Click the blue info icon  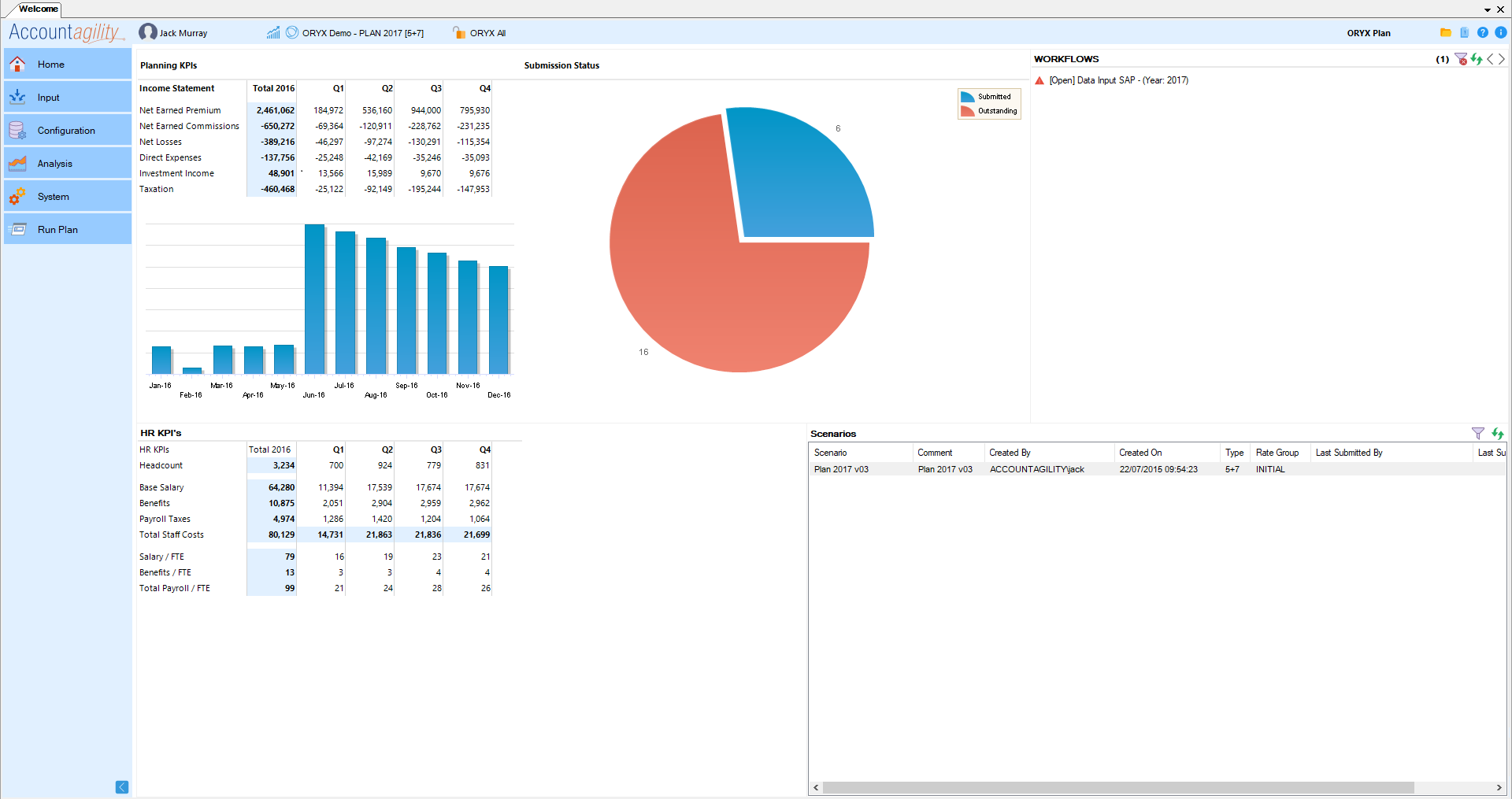[x=1501, y=32]
